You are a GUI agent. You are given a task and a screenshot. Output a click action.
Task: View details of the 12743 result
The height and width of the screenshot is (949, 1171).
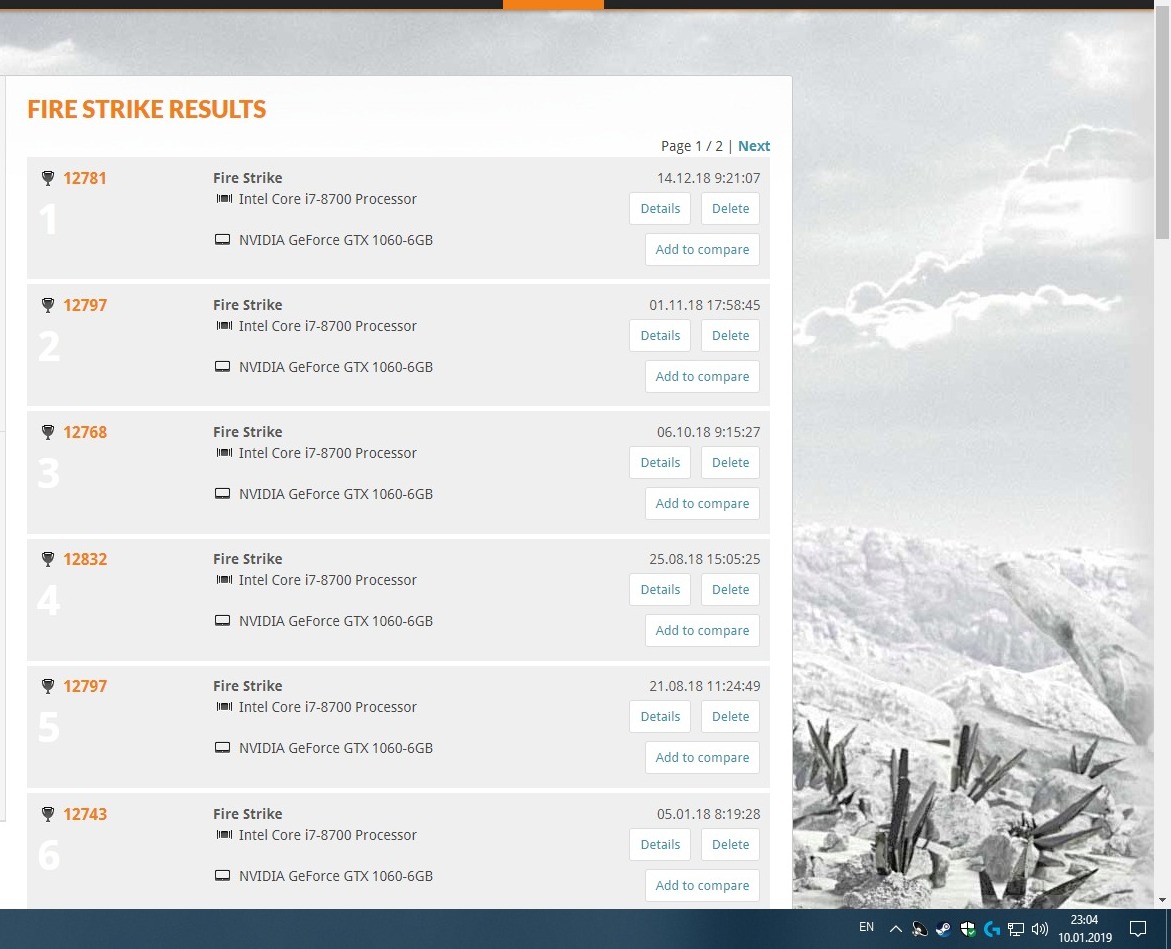pyautogui.click(x=660, y=844)
